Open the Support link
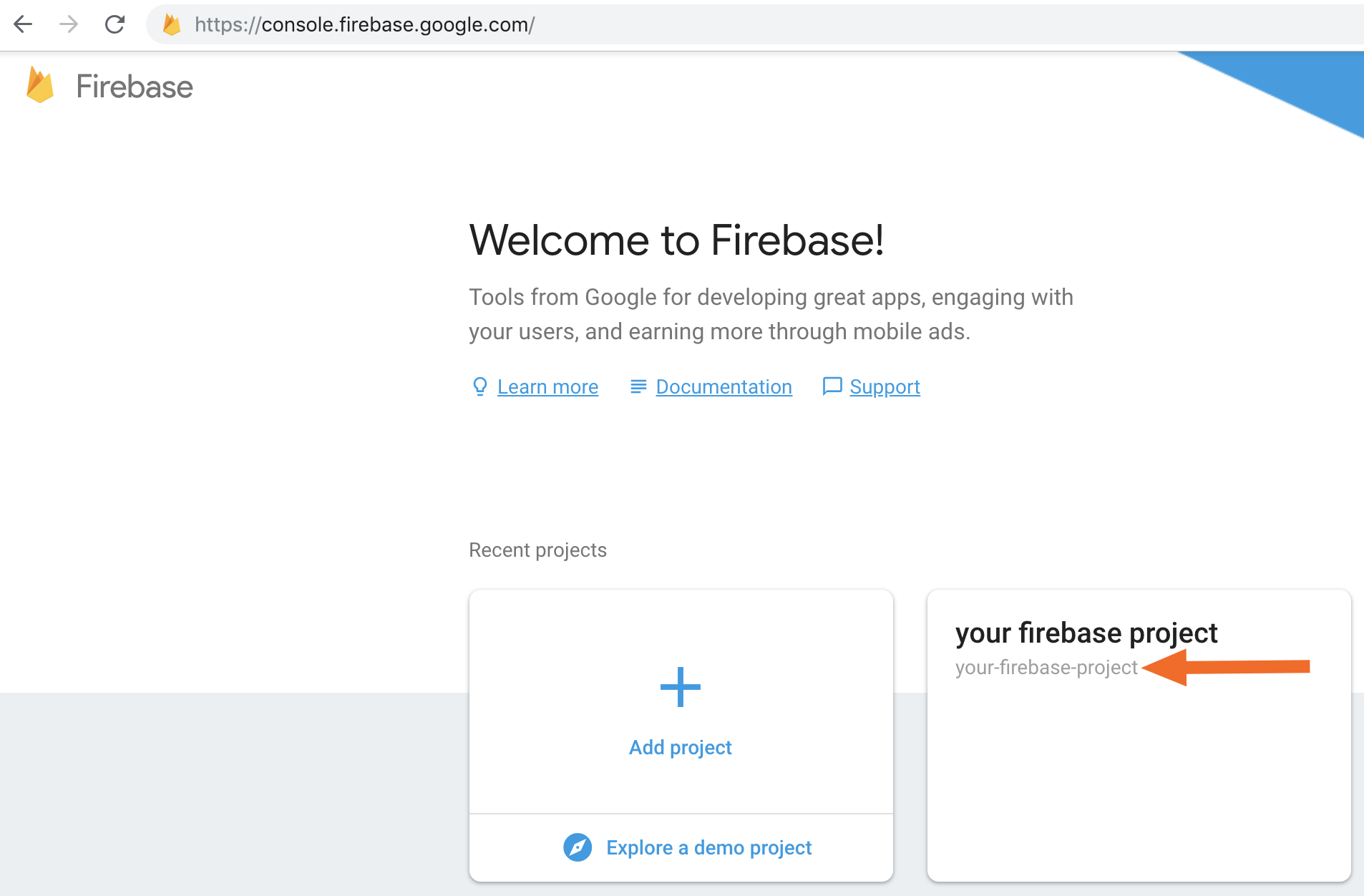This screenshot has height=896, width=1364. click(885, 387)
